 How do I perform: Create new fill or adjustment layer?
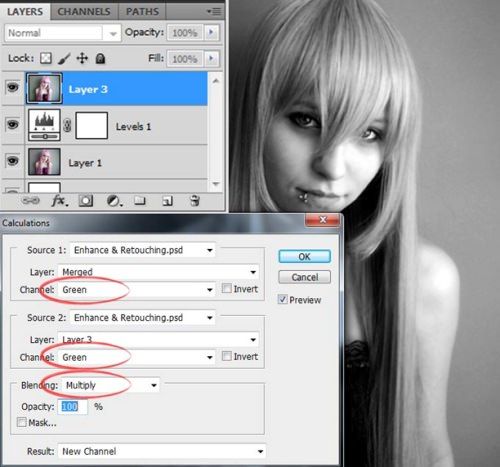point(114,201)
